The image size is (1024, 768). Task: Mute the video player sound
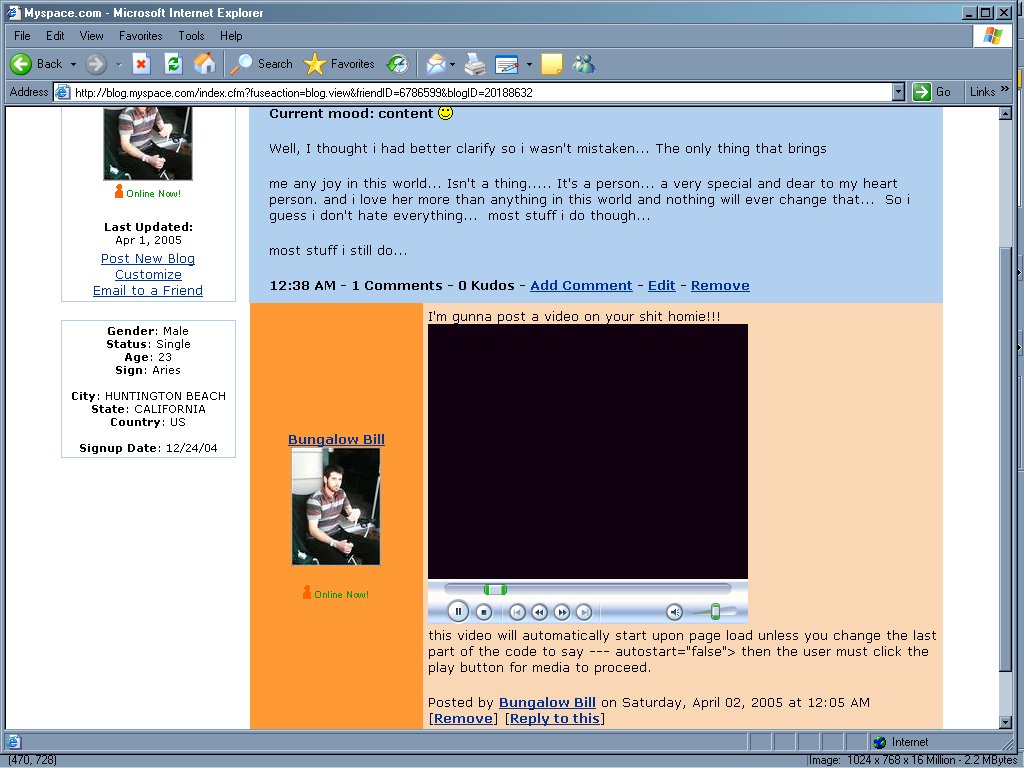click(675, 612)
